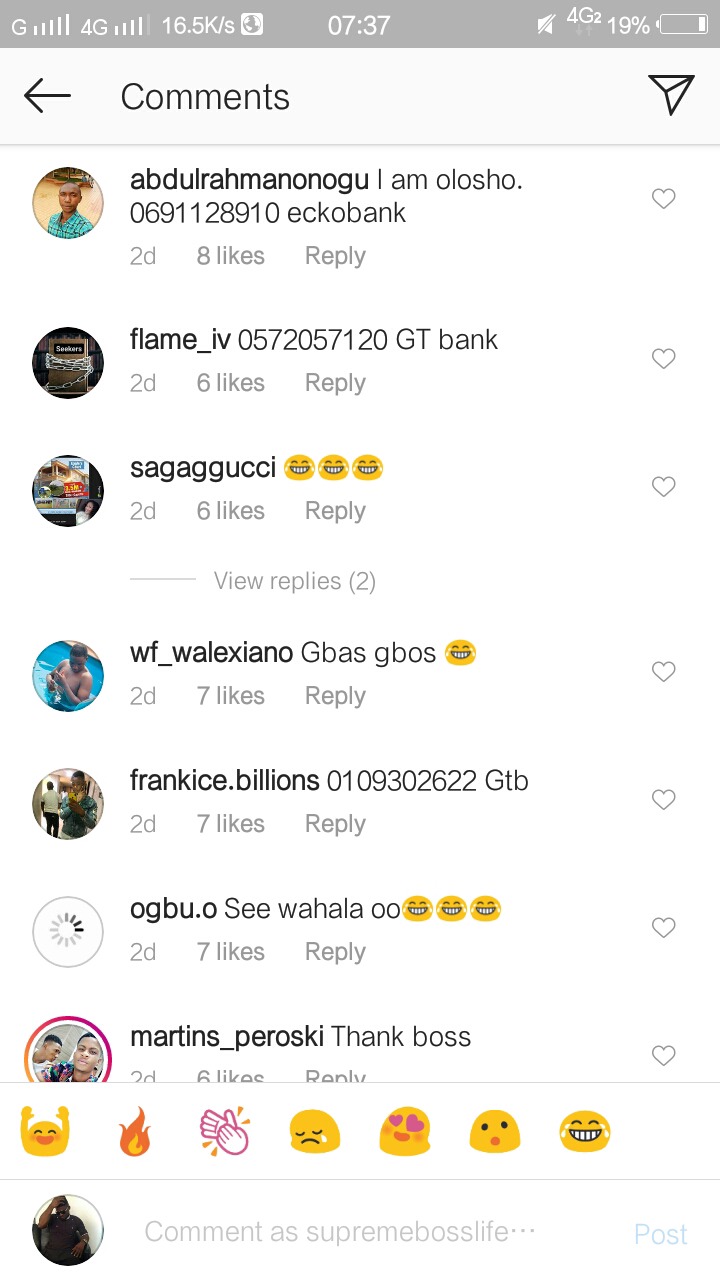Like wf_walexiano's comment with the heart

pos(664,671)
